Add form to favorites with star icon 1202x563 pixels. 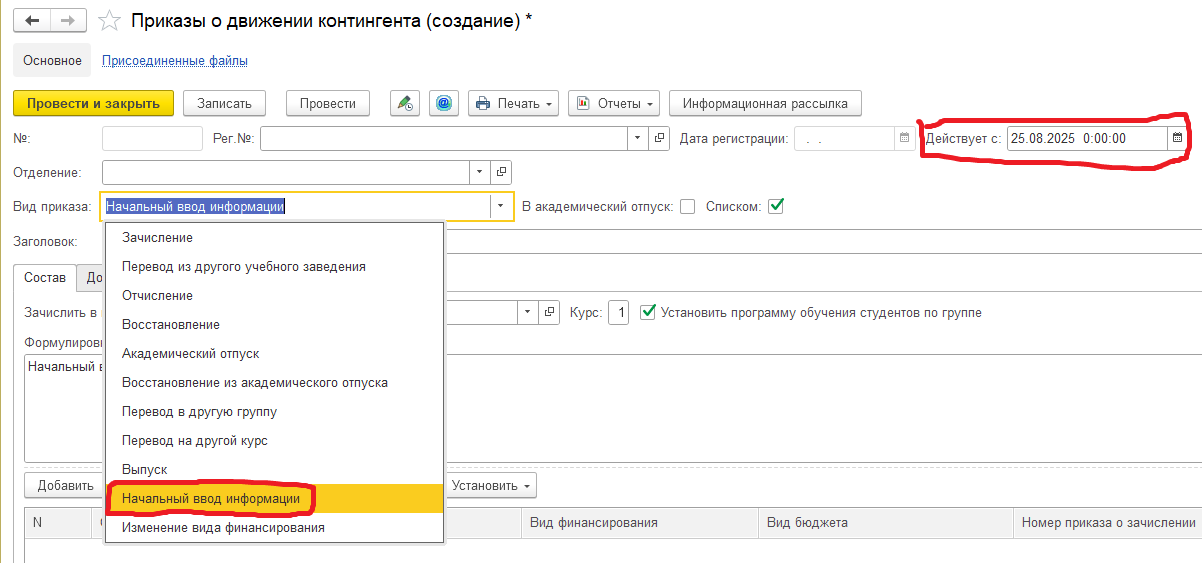112,21
